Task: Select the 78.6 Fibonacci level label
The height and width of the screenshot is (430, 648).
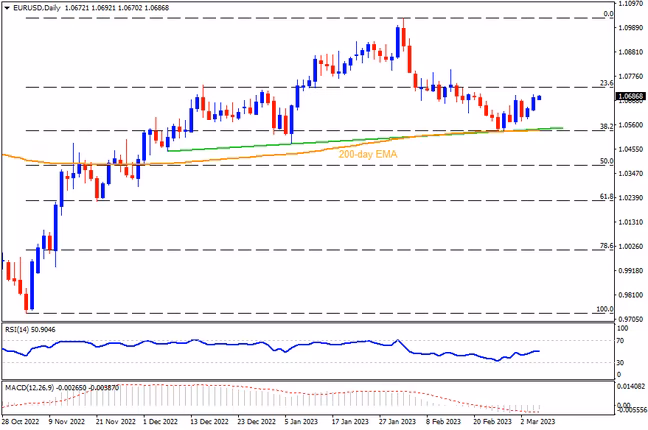Action: pyautogui.click(x=606, y=246)
